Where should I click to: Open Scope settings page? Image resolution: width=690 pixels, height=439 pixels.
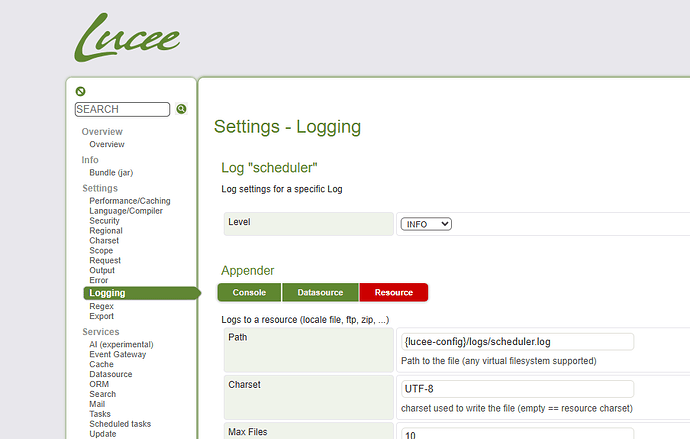(101, 250)
